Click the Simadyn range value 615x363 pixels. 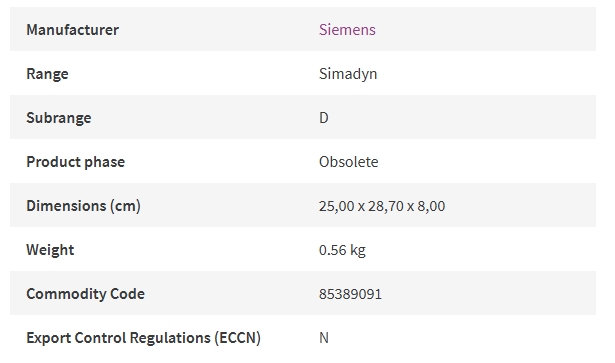(x=348, y=74)
